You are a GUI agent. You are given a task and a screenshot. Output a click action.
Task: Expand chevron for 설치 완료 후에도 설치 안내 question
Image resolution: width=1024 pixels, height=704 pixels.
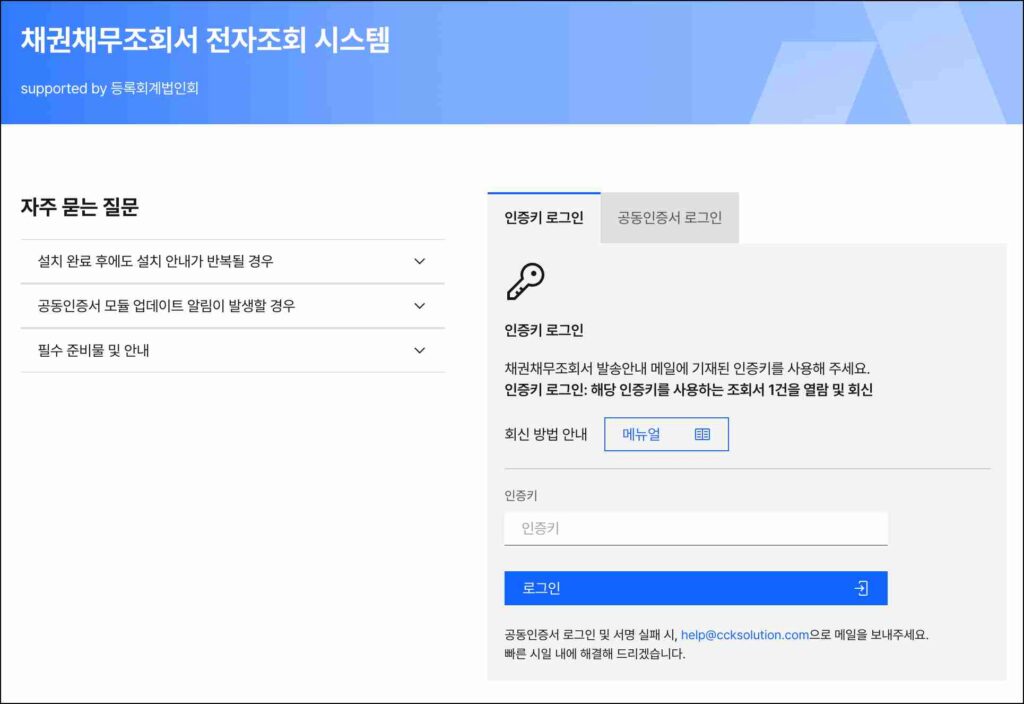click(x=419, y=262)
